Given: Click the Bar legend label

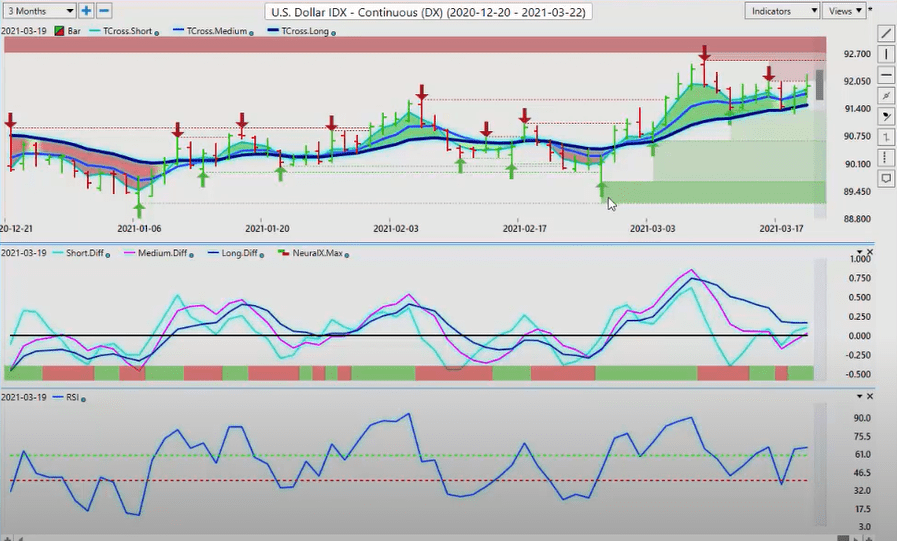Looking at the screenshot, I should (x=74, y=31).
